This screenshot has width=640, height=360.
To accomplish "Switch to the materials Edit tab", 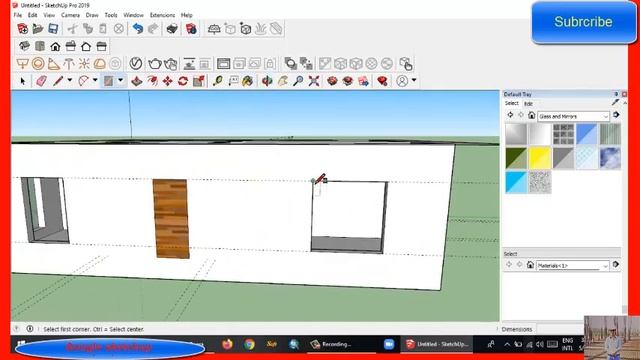I will coord(528,104).
